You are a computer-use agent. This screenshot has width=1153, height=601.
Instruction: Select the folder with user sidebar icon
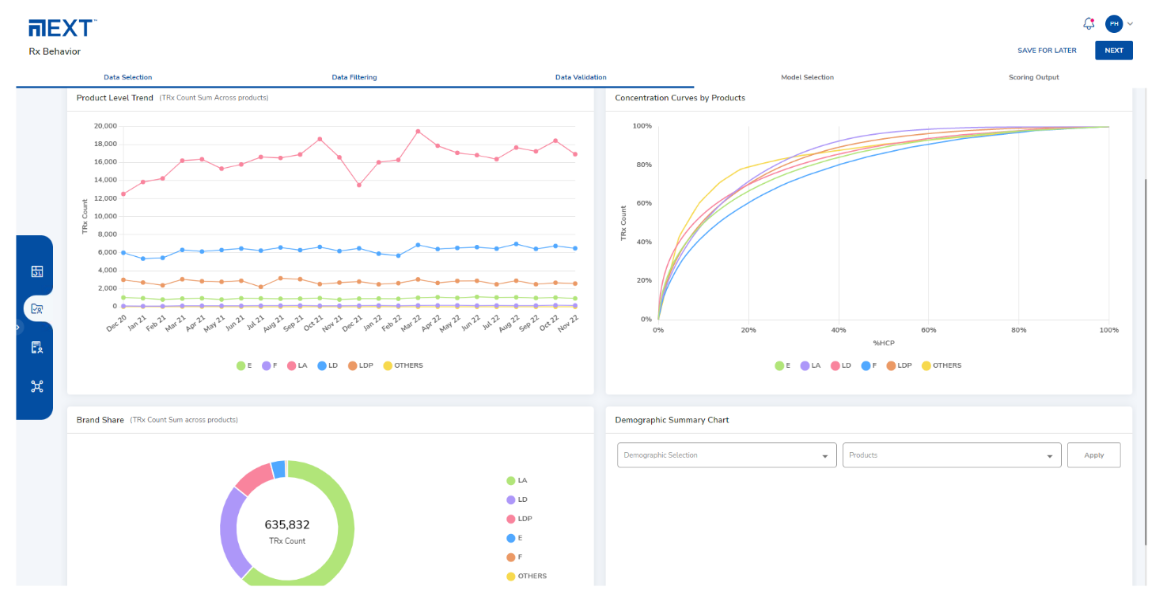click(x=37, y=309)
